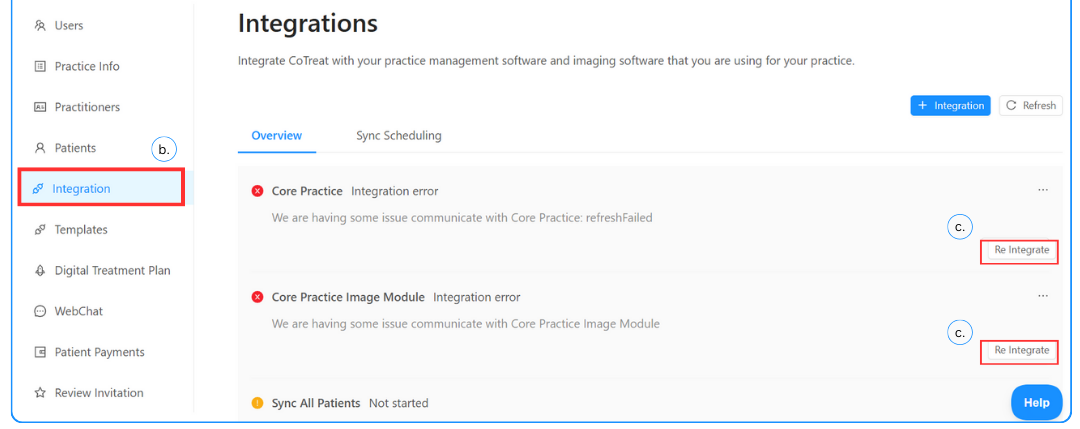Refresh the integrations list
1080x429 pixels.
1030,105
